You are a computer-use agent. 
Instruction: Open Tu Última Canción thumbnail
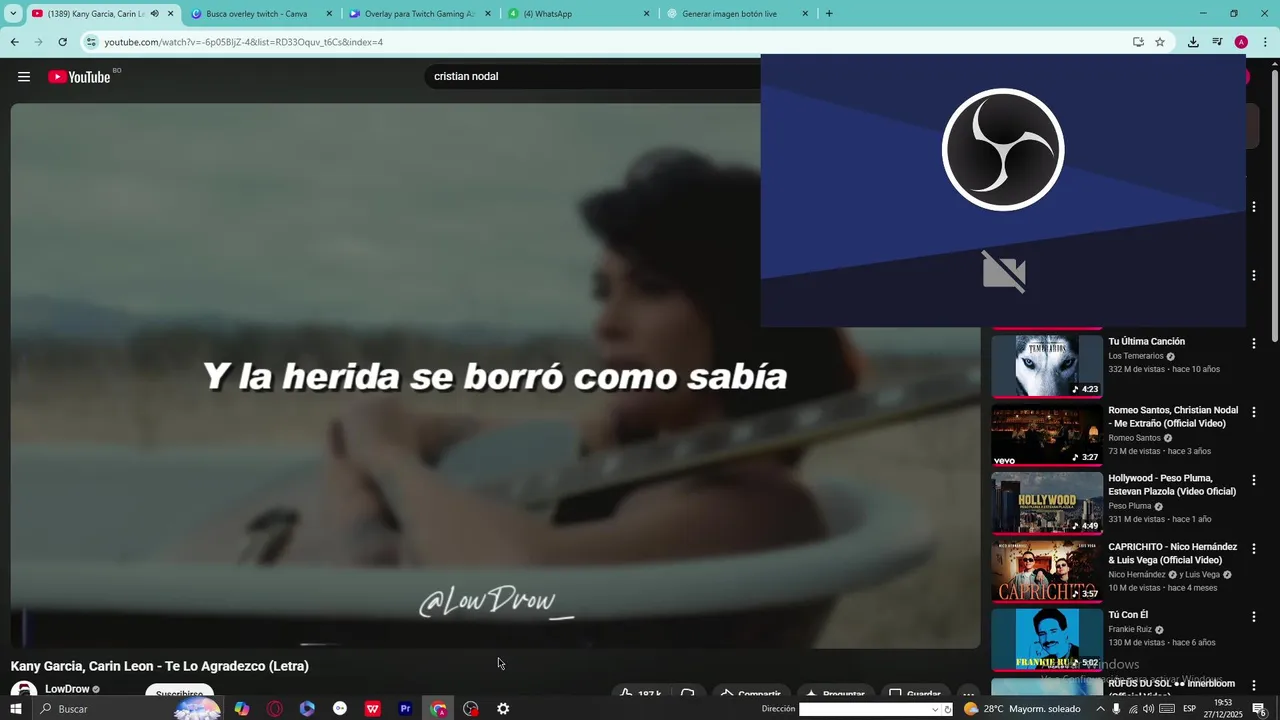pyautogui.click(x=1047, y=366)
